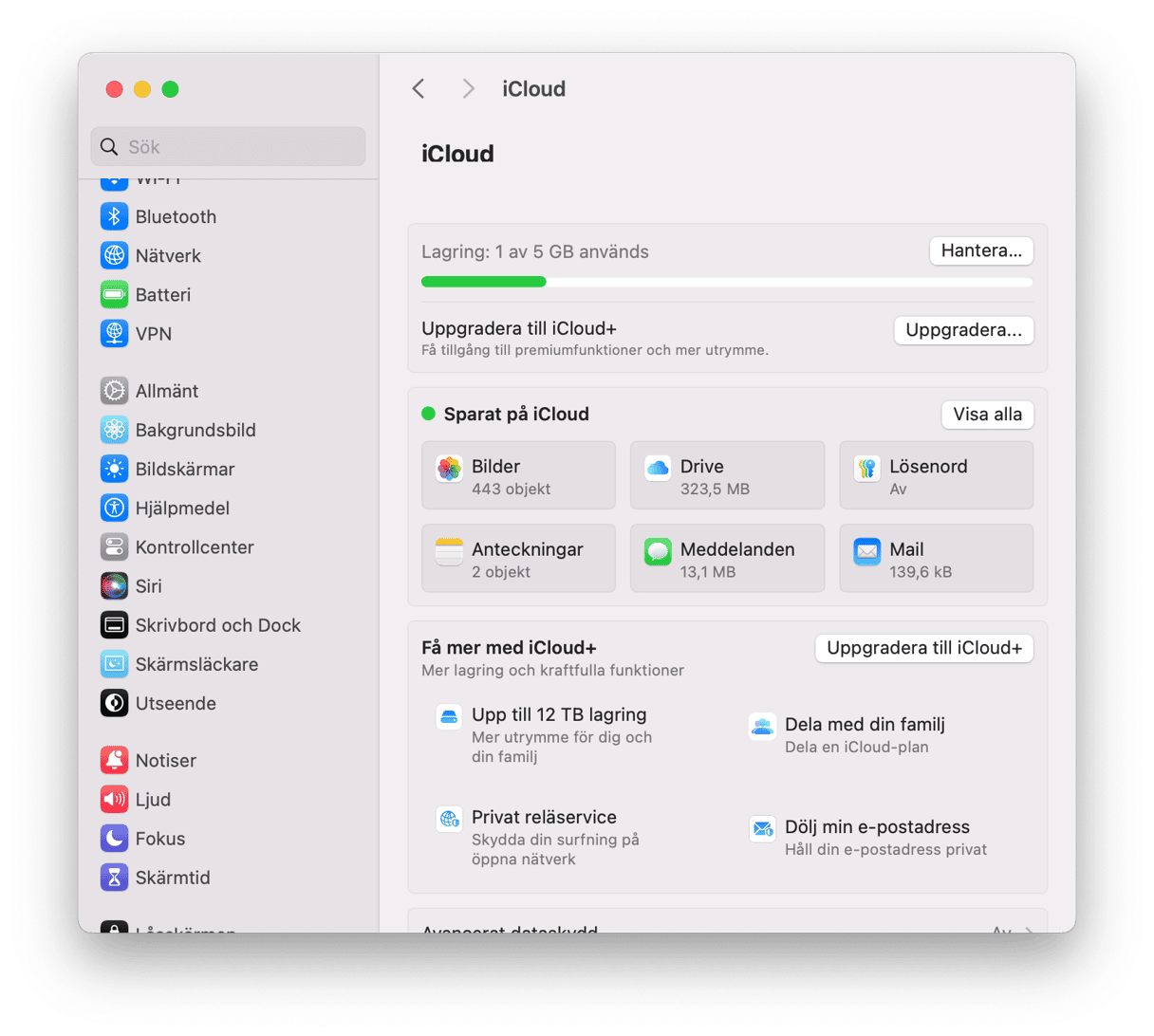
Task: Click the Dölj min e-postadress icon
Action: tap(762, 829)
